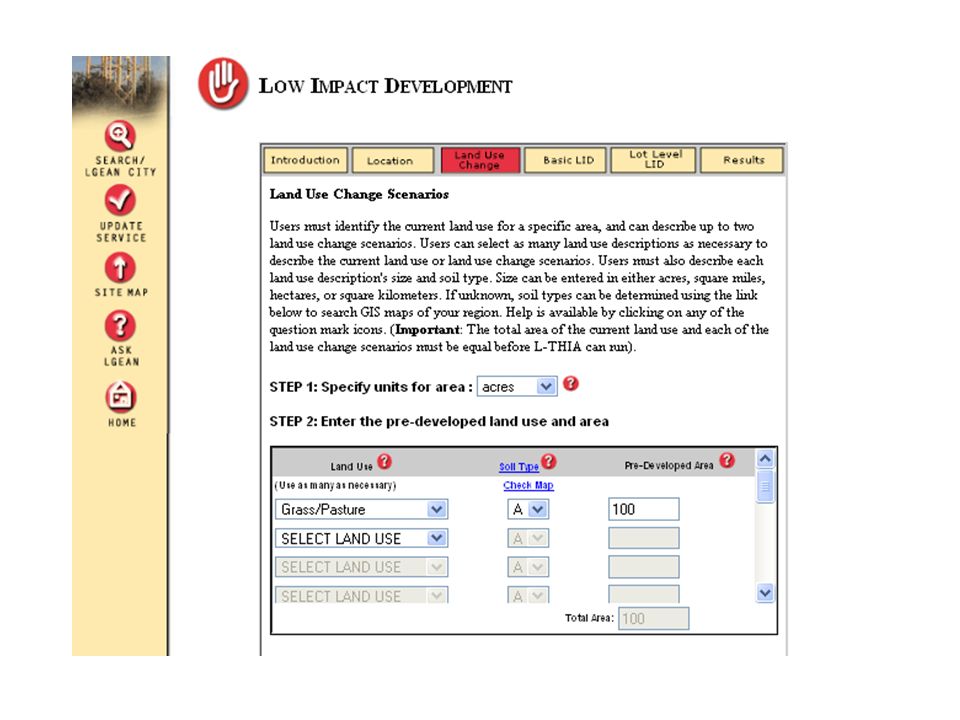Open help icon next to area units
The width and height of the screenshot is (960, 720).
tap(571, 384)
